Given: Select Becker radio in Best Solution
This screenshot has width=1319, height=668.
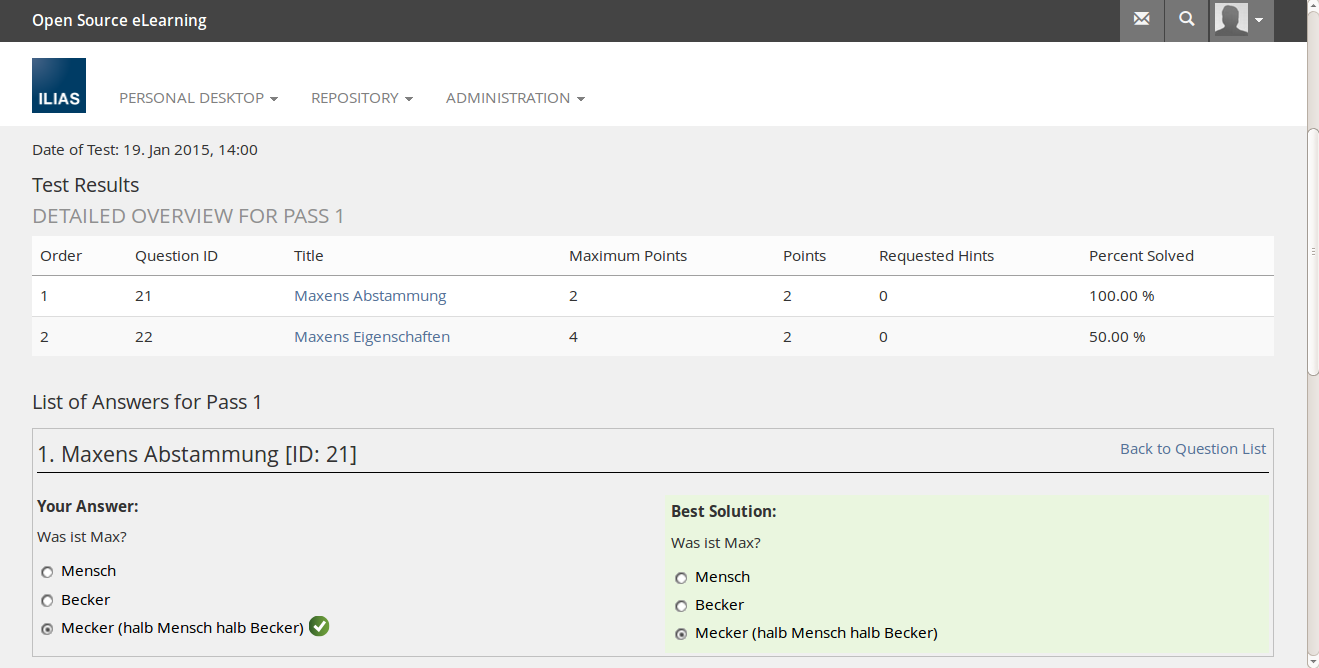Looking at the screenshot, I should pyautogui.click(x=681, y=606).
